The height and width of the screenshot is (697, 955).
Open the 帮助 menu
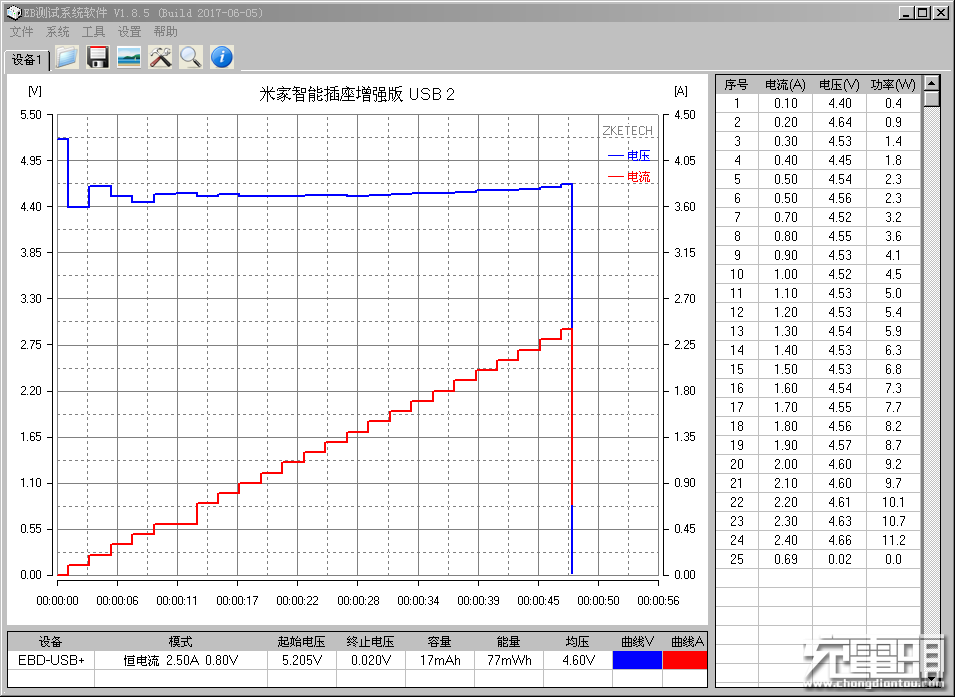165,32
